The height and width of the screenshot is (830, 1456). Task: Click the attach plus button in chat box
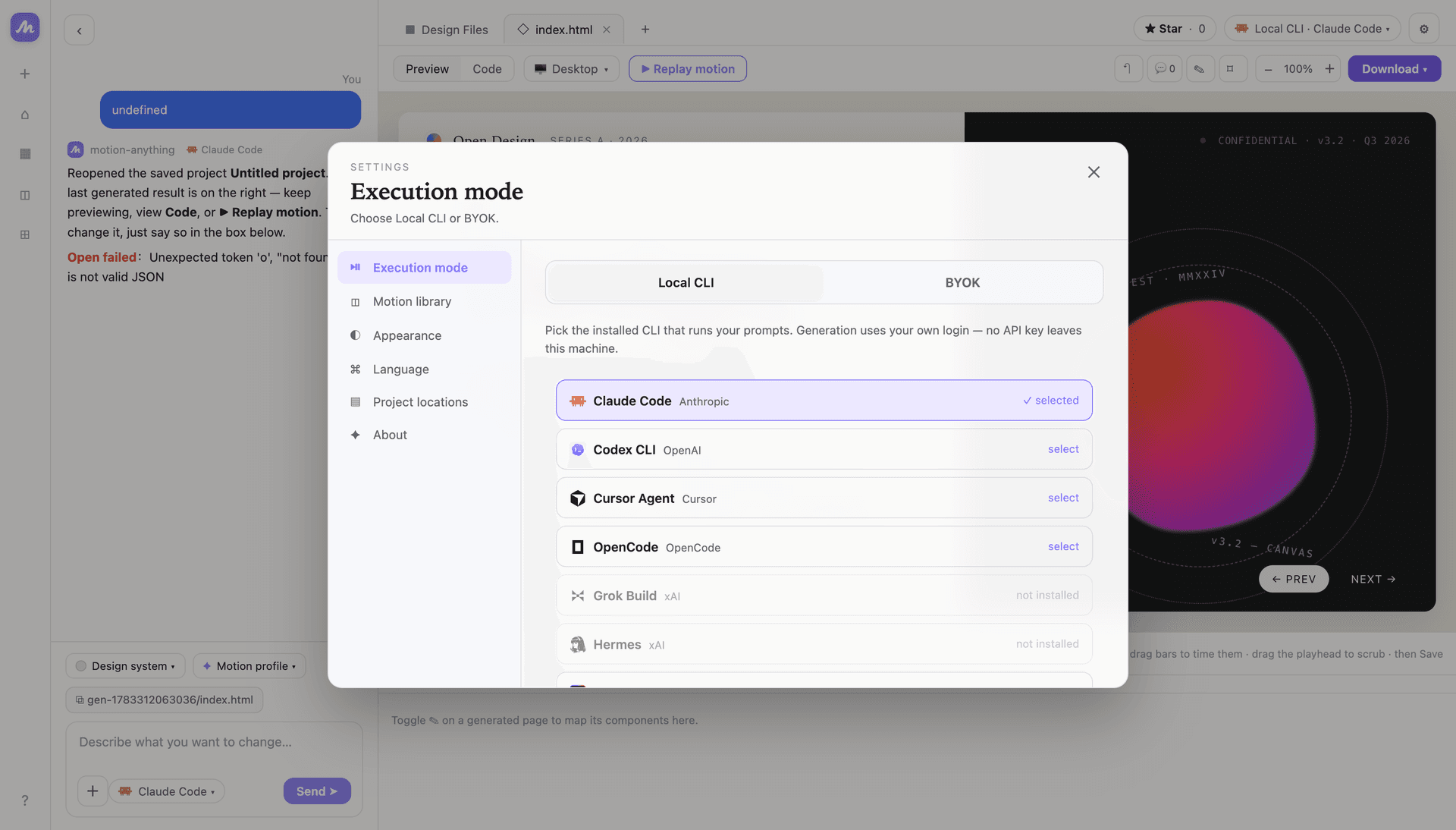[x=93, y=791]
